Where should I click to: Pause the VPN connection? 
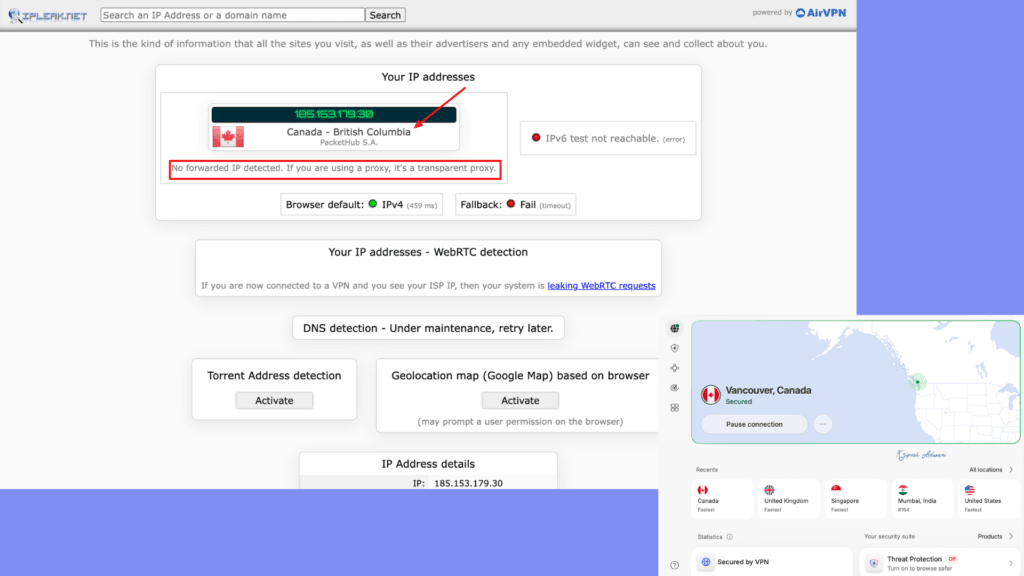pyautogui.click(x=754, y=424)
